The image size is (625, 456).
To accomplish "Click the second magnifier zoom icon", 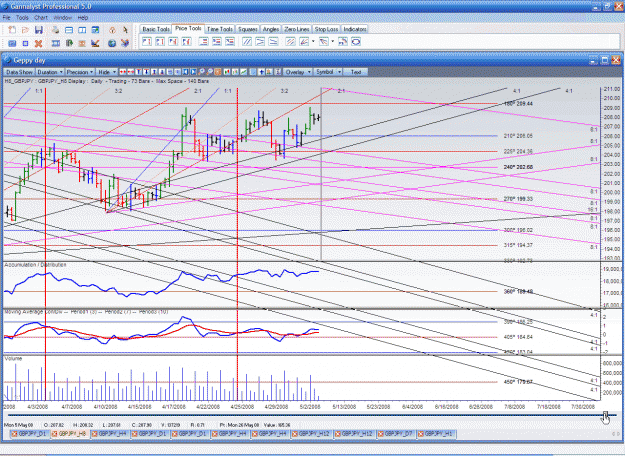I will (x=209, y=72).
